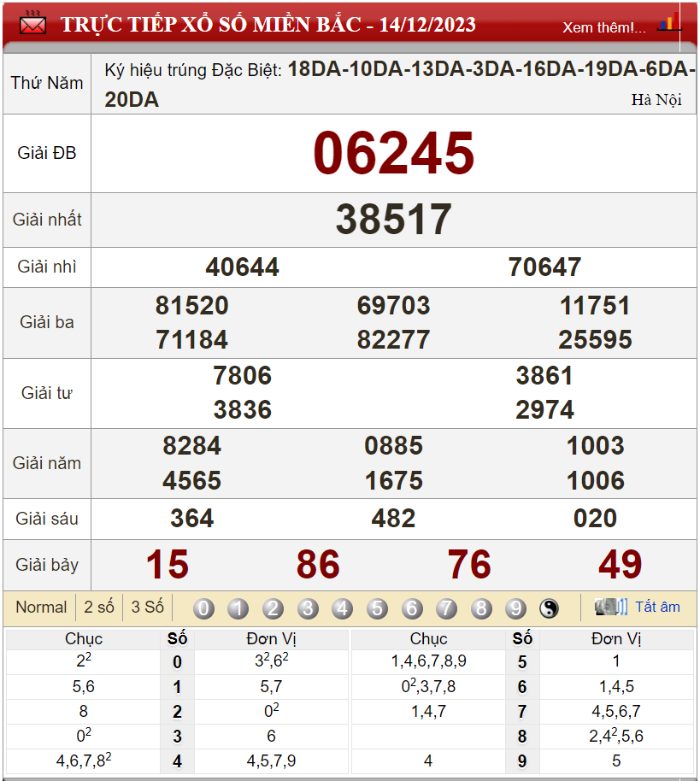Click third prize number 25595
Screen dimensions: 700x781
point(595,340)
